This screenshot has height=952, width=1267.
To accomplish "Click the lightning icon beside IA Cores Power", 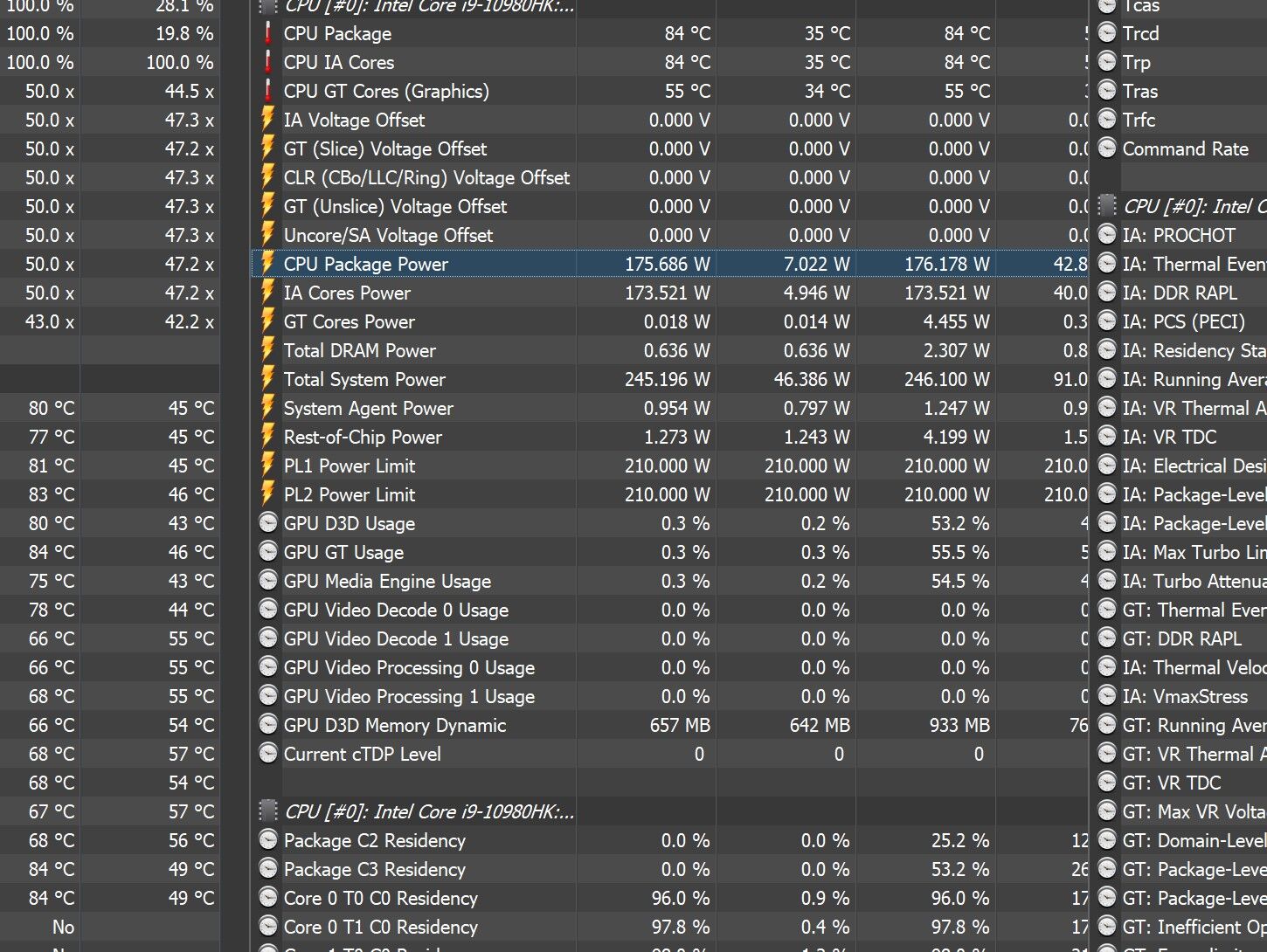I will coord(268,293).
